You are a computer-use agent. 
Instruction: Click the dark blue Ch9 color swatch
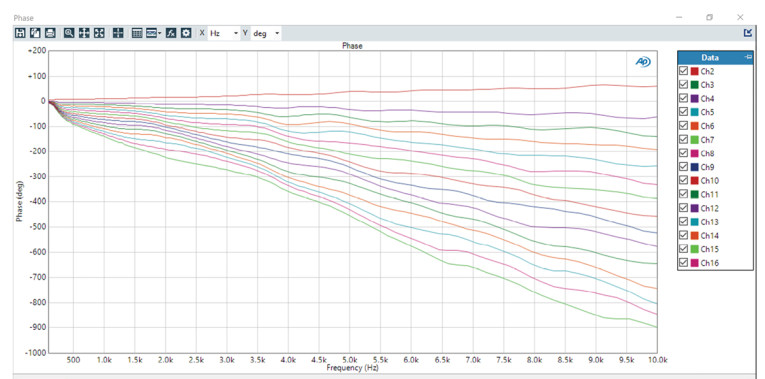pos(695,167)
